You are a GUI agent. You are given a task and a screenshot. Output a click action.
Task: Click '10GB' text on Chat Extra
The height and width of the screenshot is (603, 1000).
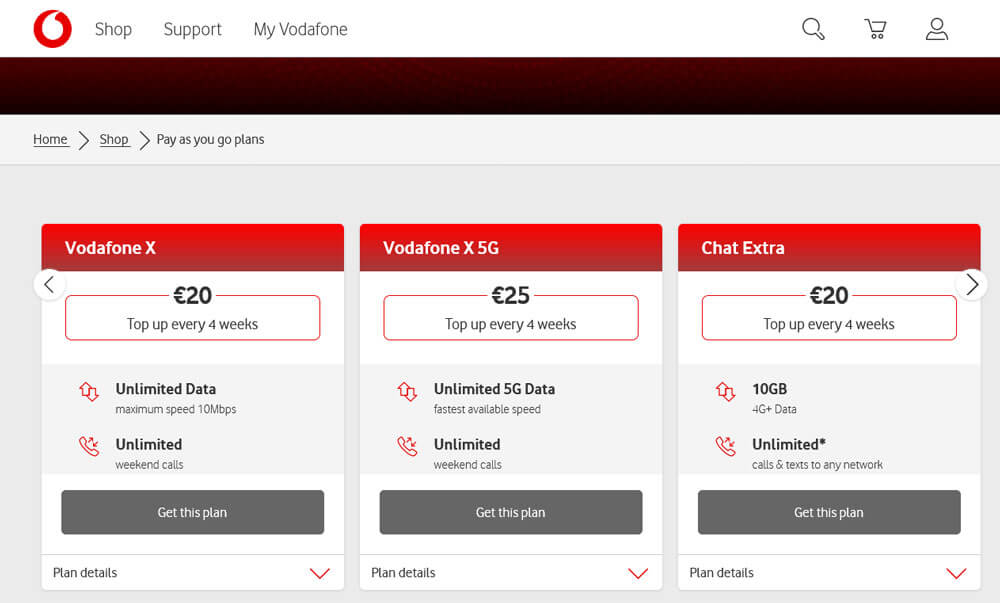click(770, 389)
